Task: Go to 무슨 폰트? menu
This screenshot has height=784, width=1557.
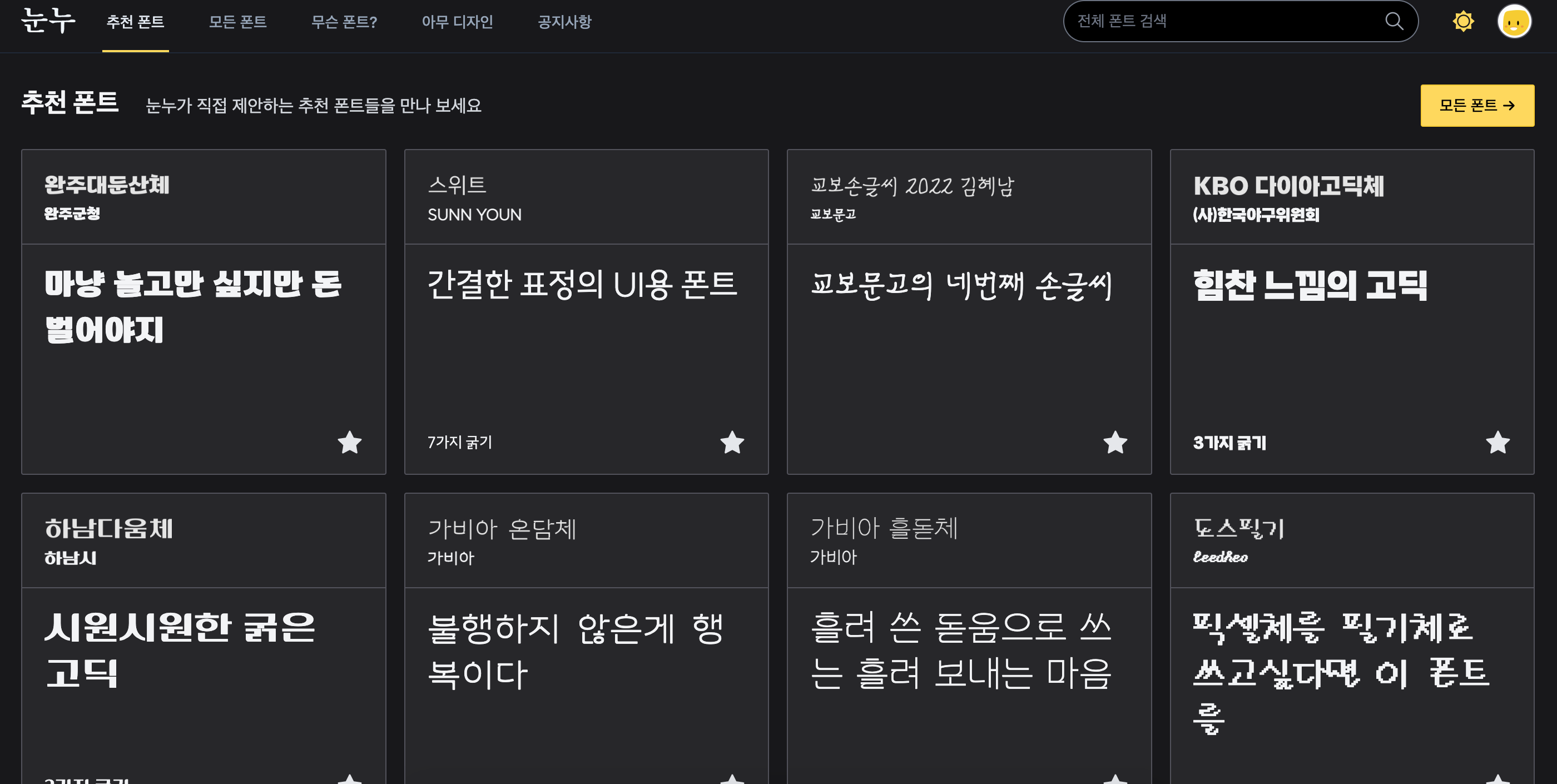Action: pyautogui.click(x=344, y=22)
